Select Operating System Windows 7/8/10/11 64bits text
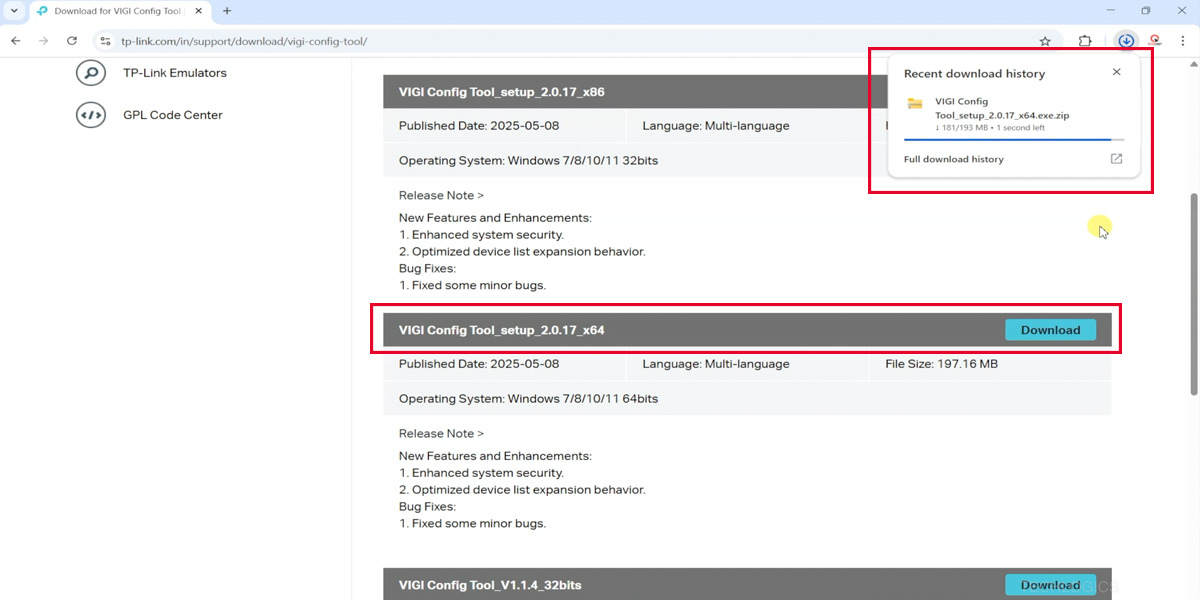Image resolution: width=1200 pixels, height=600 pixels. (528, 398)
